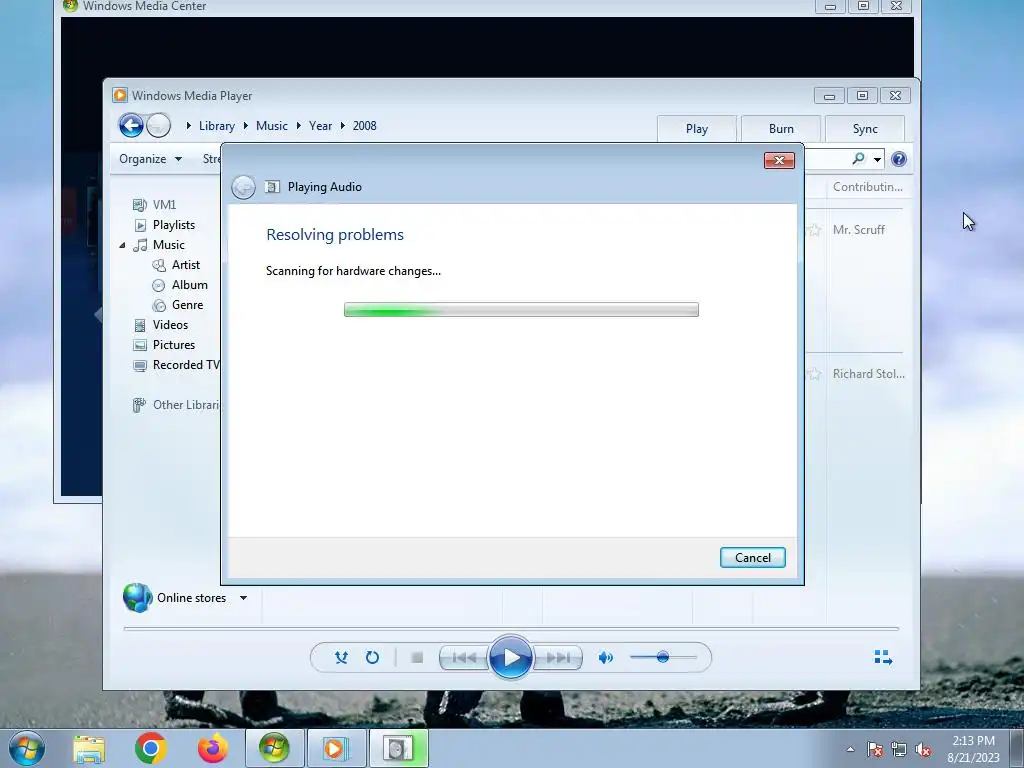Click the volume slider handle
The height and width of the screenshot is (768, 1024).
tap(663, 657)
